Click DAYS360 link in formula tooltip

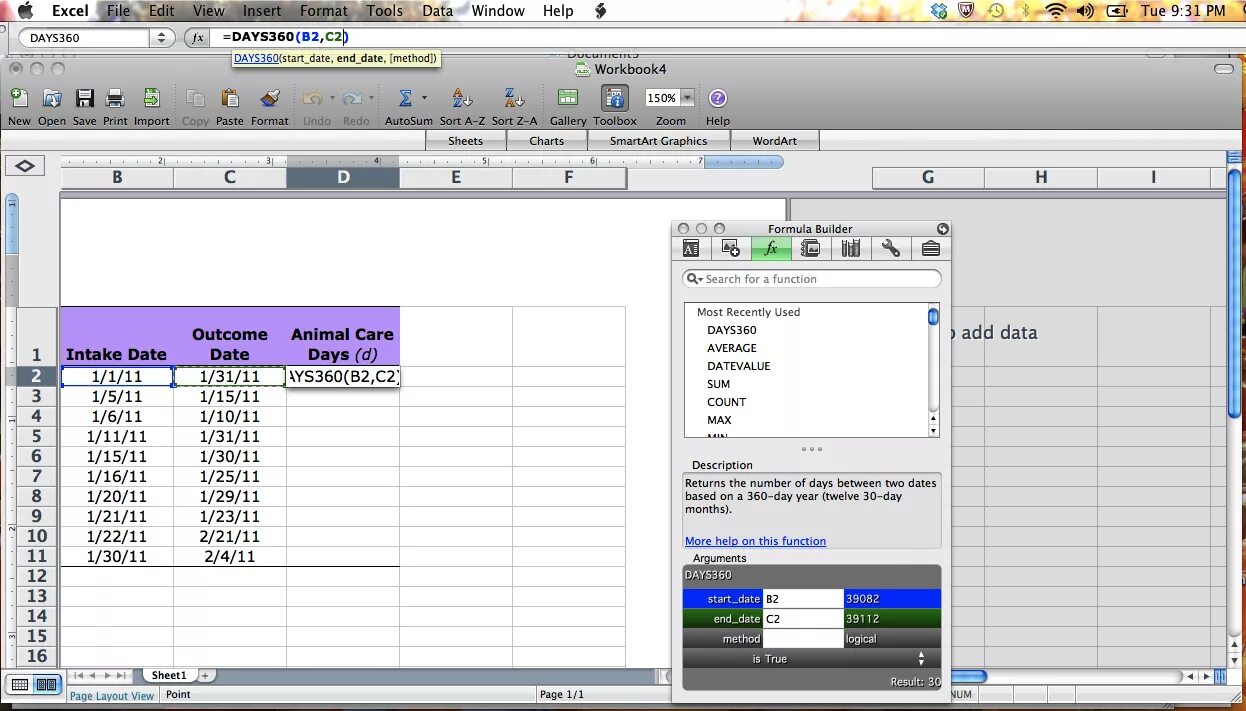256,59
